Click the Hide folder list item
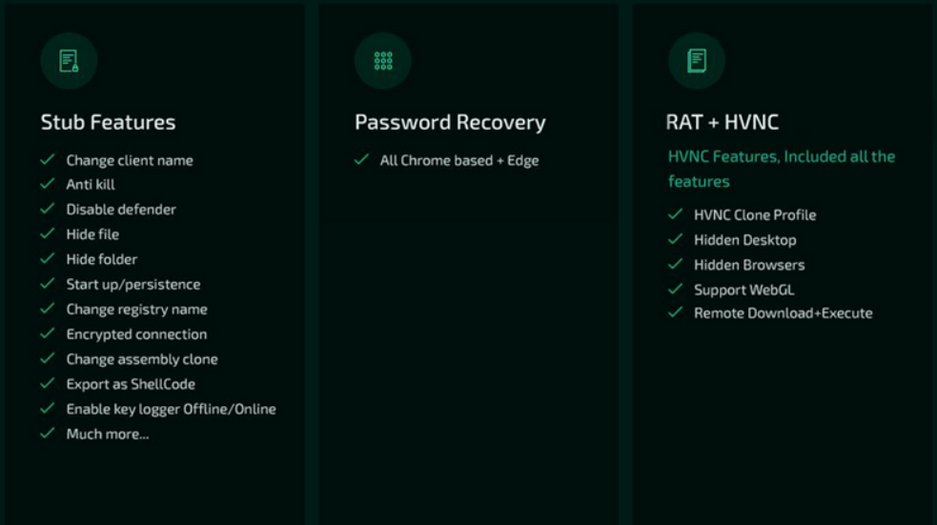 tap(101, 259)
